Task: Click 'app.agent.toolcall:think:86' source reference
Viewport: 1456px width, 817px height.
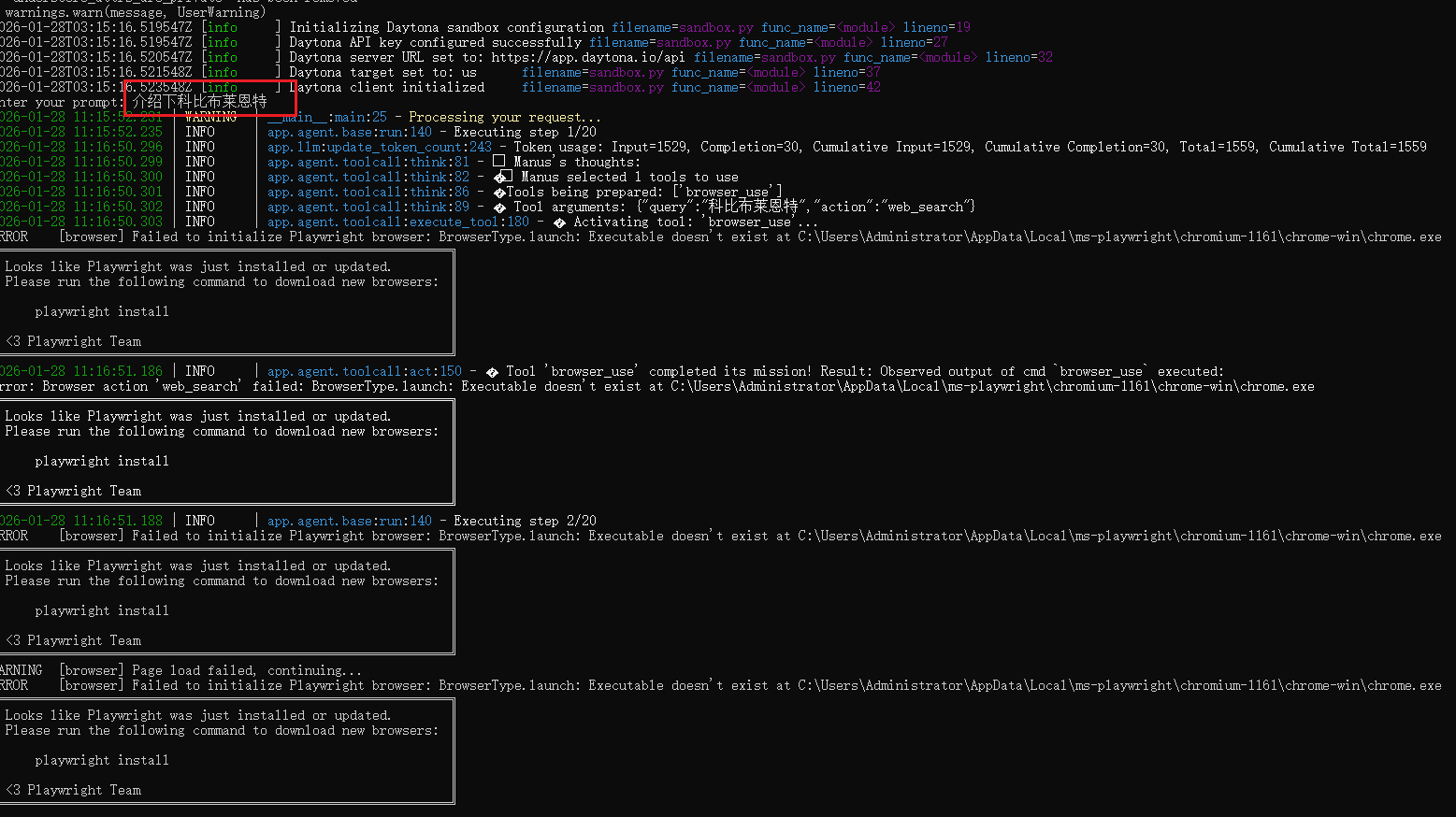Action: [368, 192]
